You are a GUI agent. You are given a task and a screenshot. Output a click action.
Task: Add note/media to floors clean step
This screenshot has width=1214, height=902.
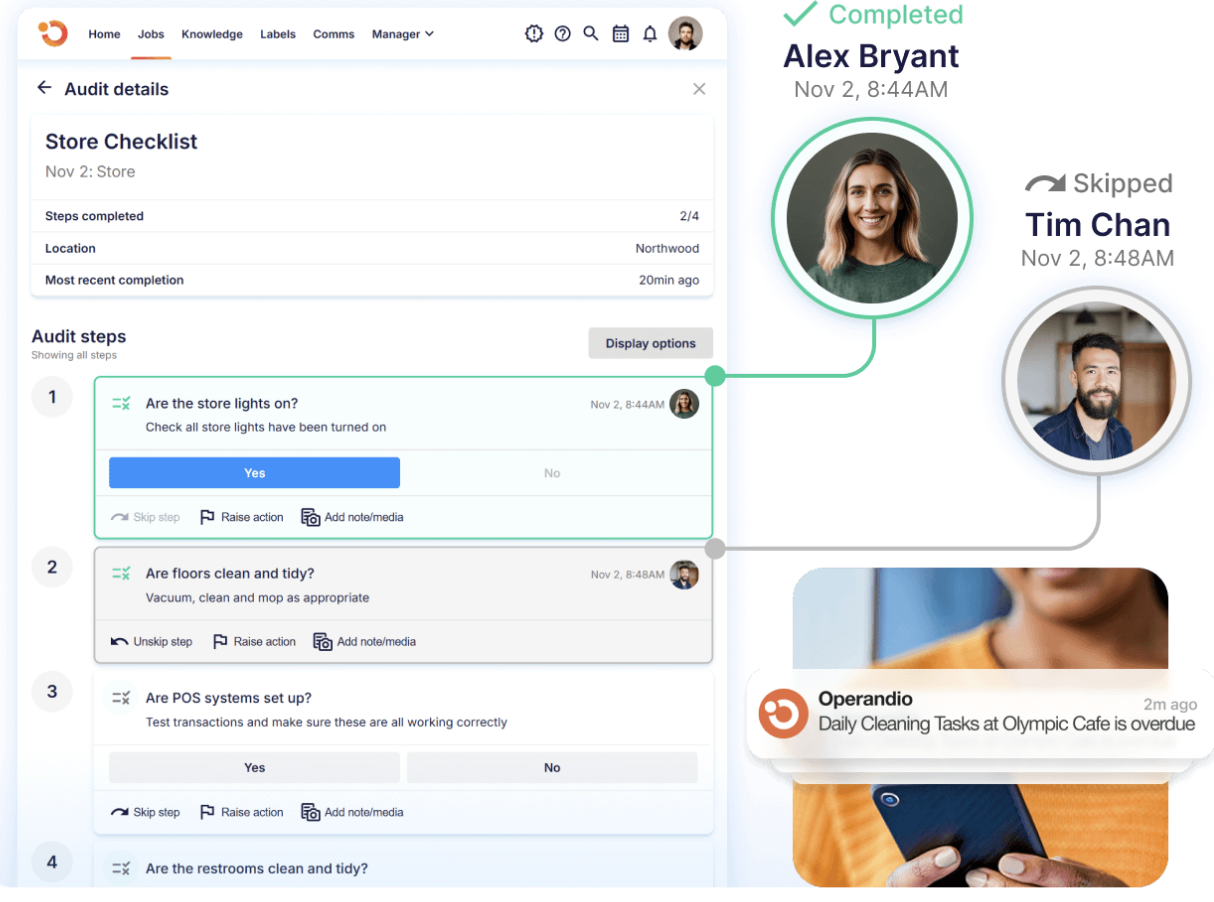pyautogui.click(x=365, y=641)
